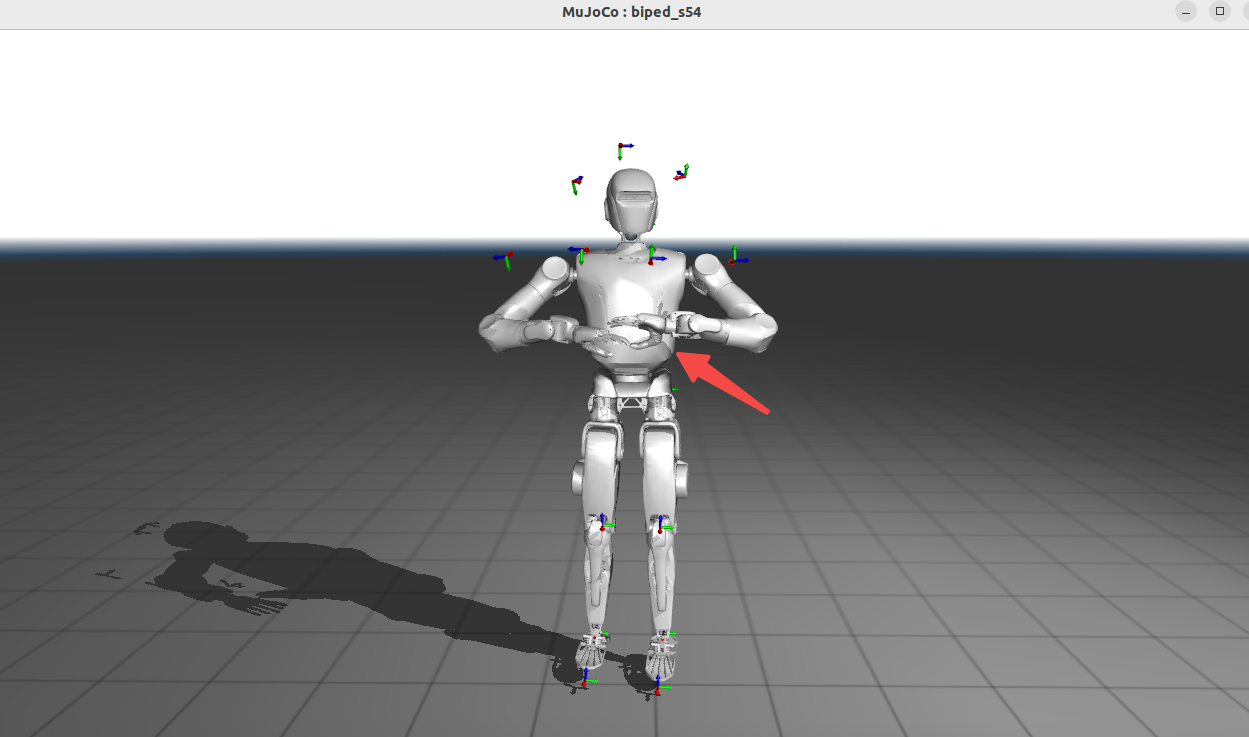Screen dimensions: 1249x737
Task: Pick the axes marker on the right-side knee
Action: (660, 523)
